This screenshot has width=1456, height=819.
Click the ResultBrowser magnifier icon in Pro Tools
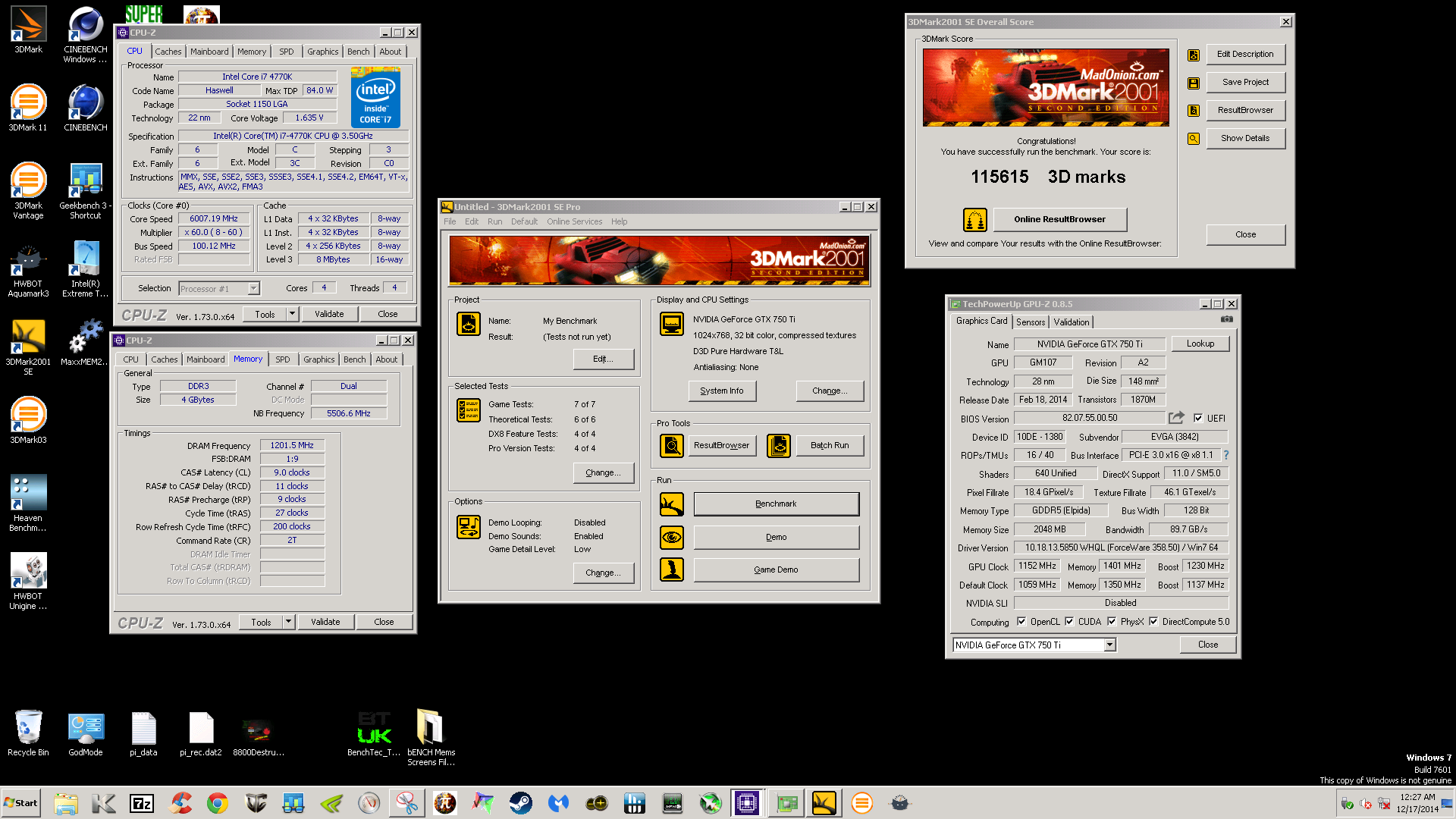[672, 446]
